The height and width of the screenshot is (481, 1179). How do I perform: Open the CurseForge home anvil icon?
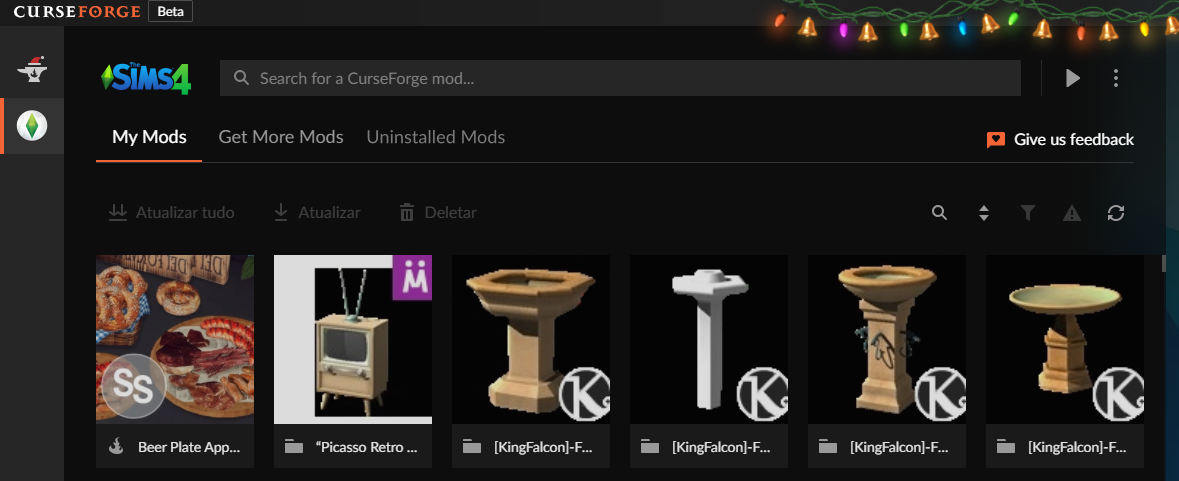click(x=32, y=68)
